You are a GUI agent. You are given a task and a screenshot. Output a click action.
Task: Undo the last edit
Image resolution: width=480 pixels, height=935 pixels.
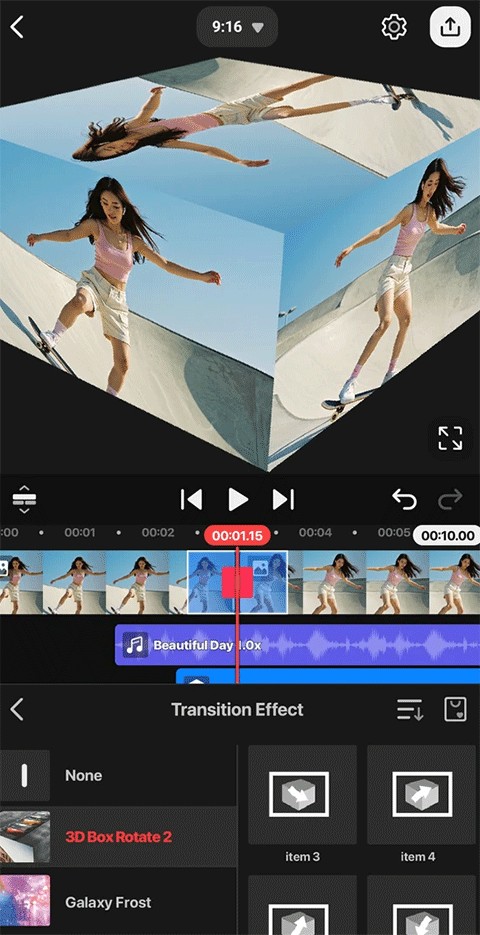point(404,500)
